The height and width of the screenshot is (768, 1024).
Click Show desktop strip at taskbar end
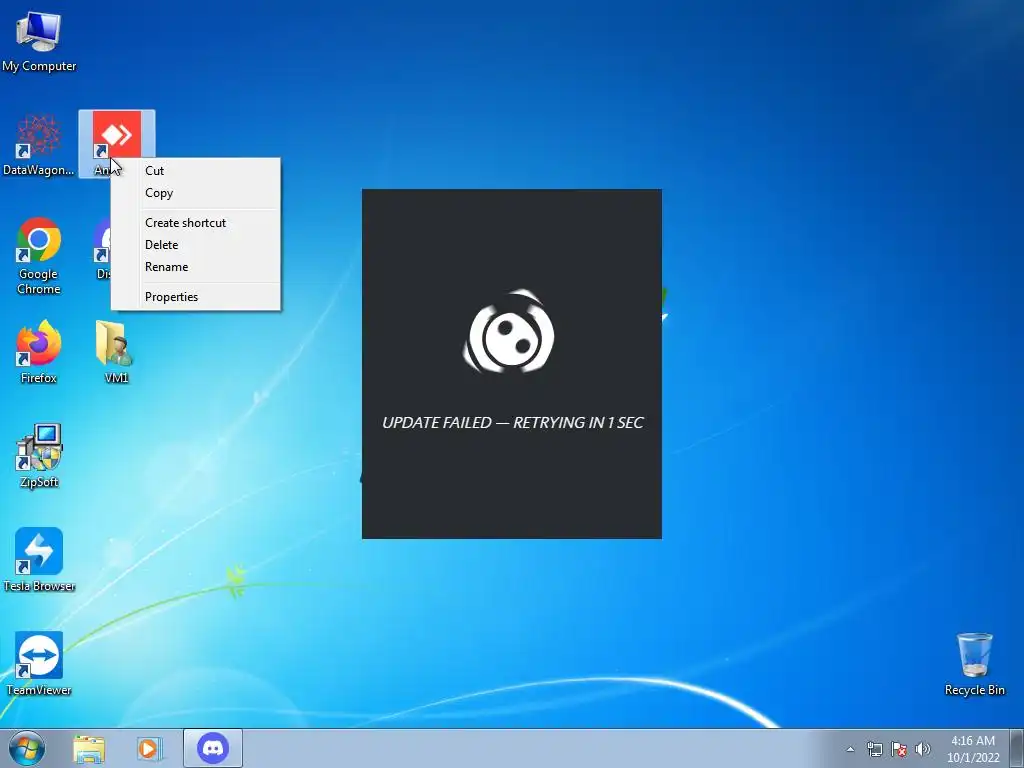point(1017,748)
